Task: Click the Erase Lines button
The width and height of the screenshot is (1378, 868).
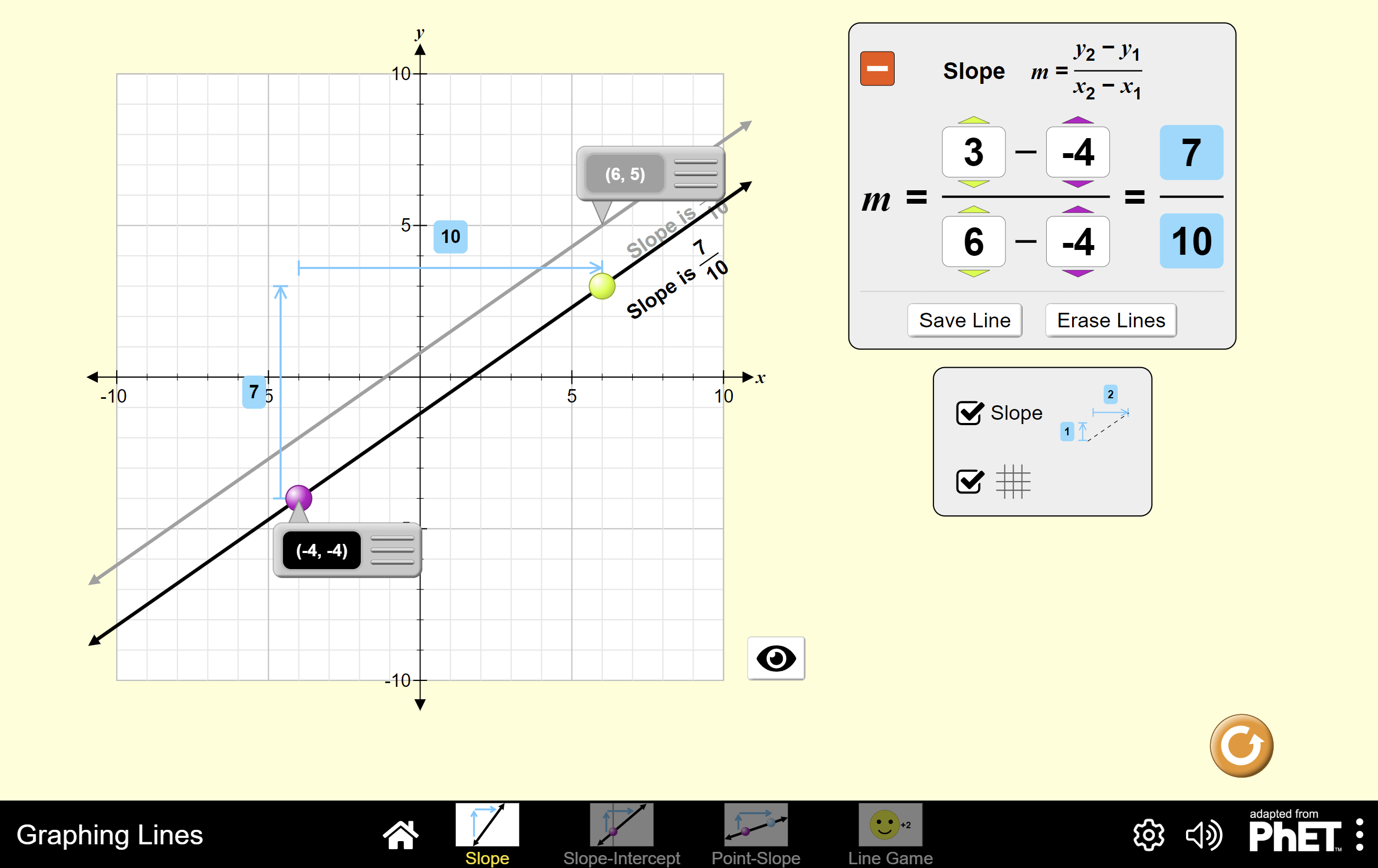Action: pos(1110,320)
